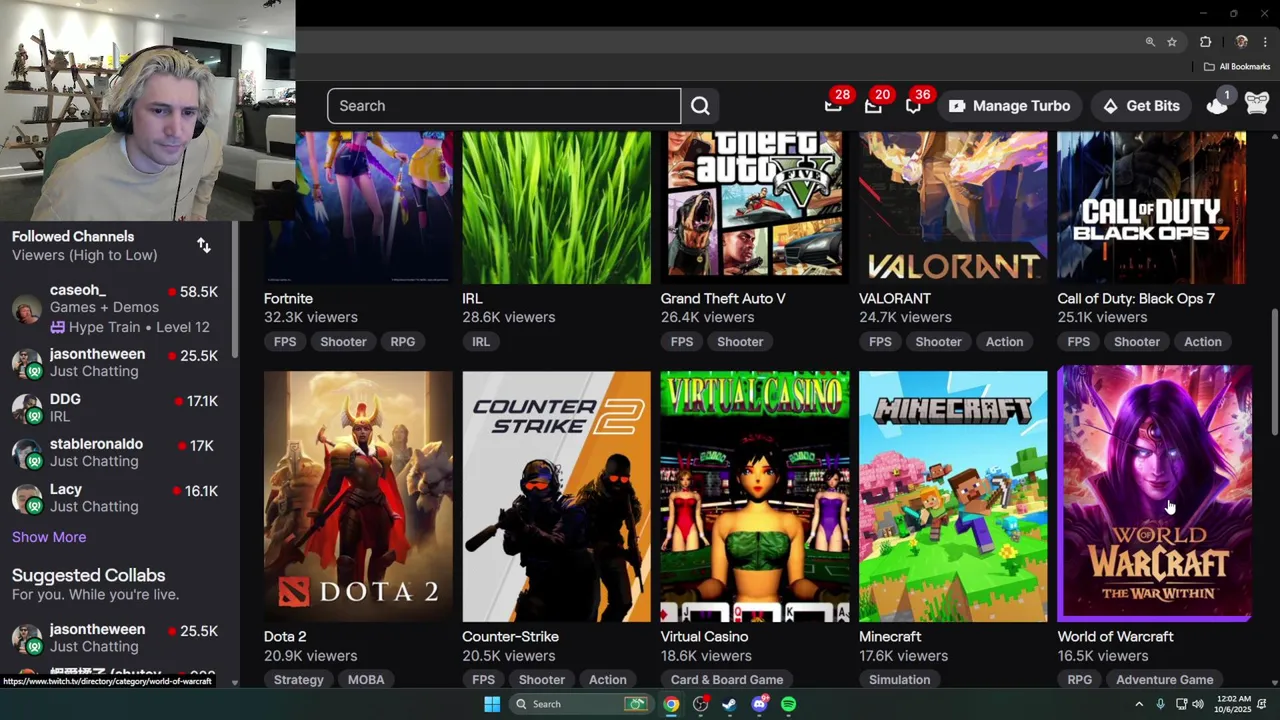Open the Grand Theft Auto V title link
The height and width of the screenshot is (720, 1280).
click(x=723, y=298)
